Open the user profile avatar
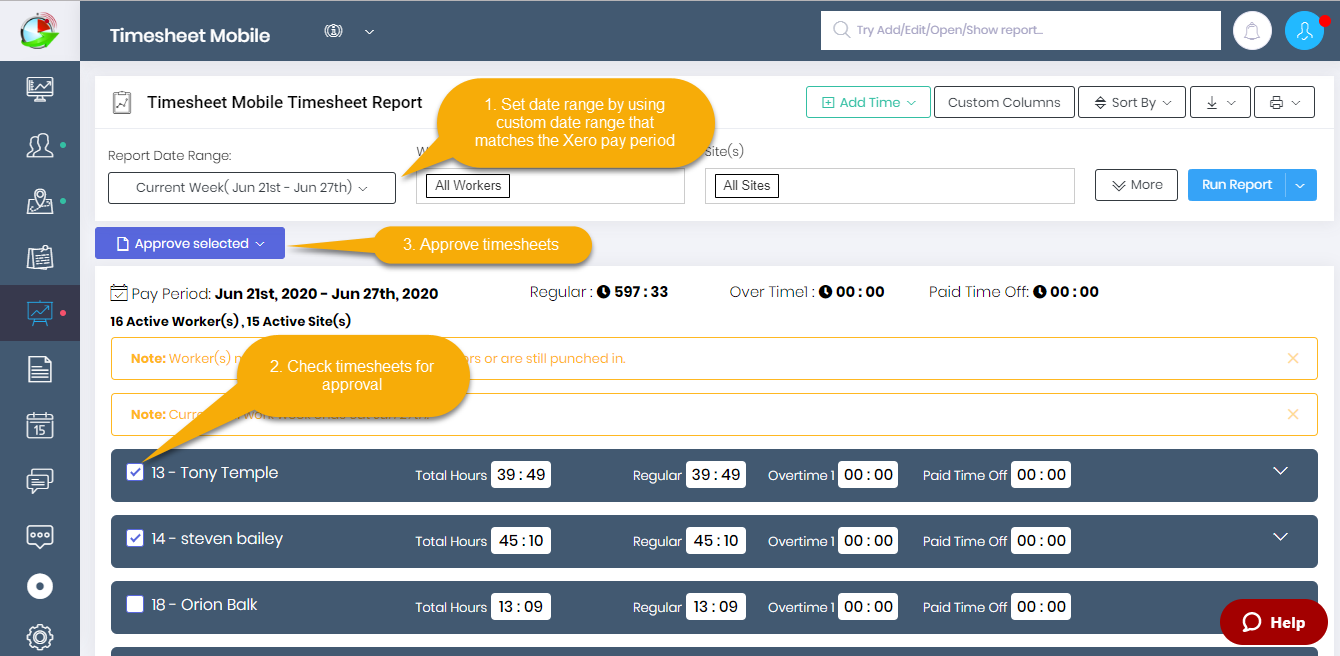Screen dimensions: 1340x656 pyautogui.click(x=1304, y=31)
